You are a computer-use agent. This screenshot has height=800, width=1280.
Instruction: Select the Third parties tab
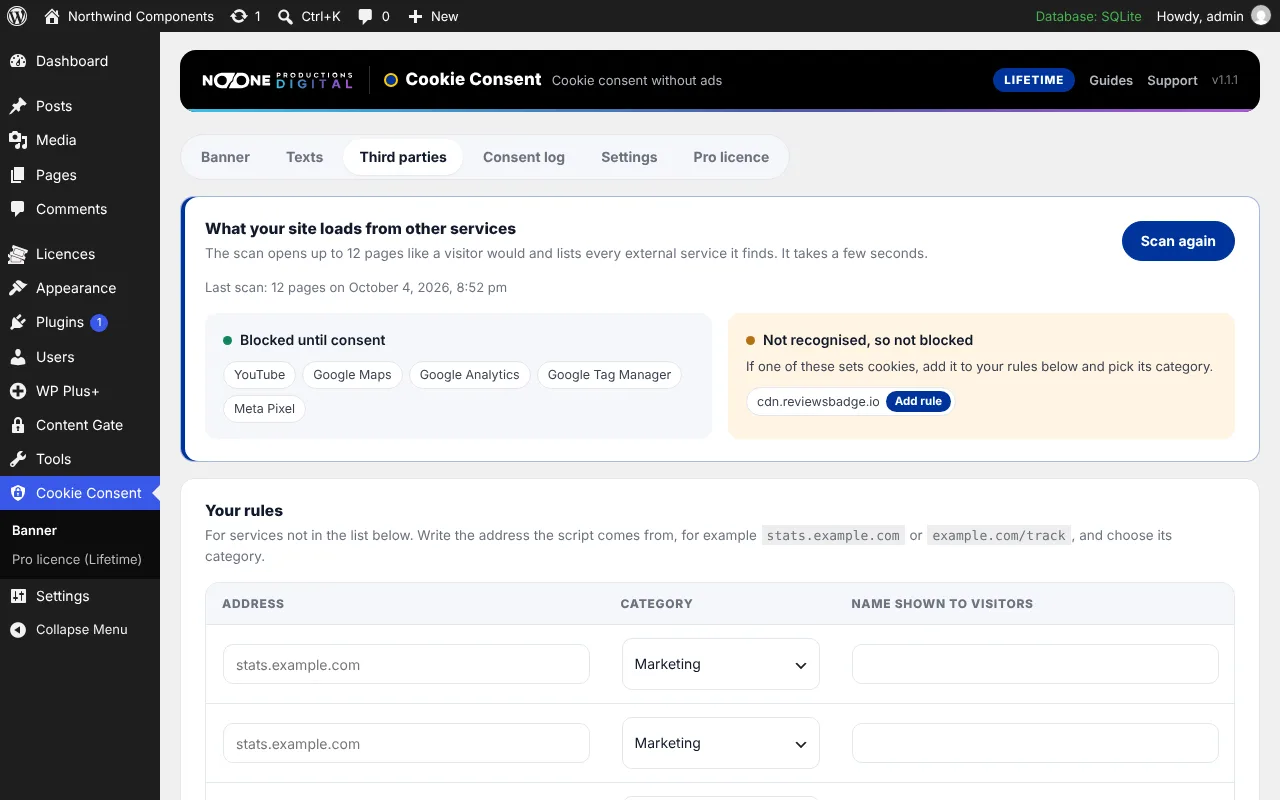pyautogui.click(x=403, y=157)
